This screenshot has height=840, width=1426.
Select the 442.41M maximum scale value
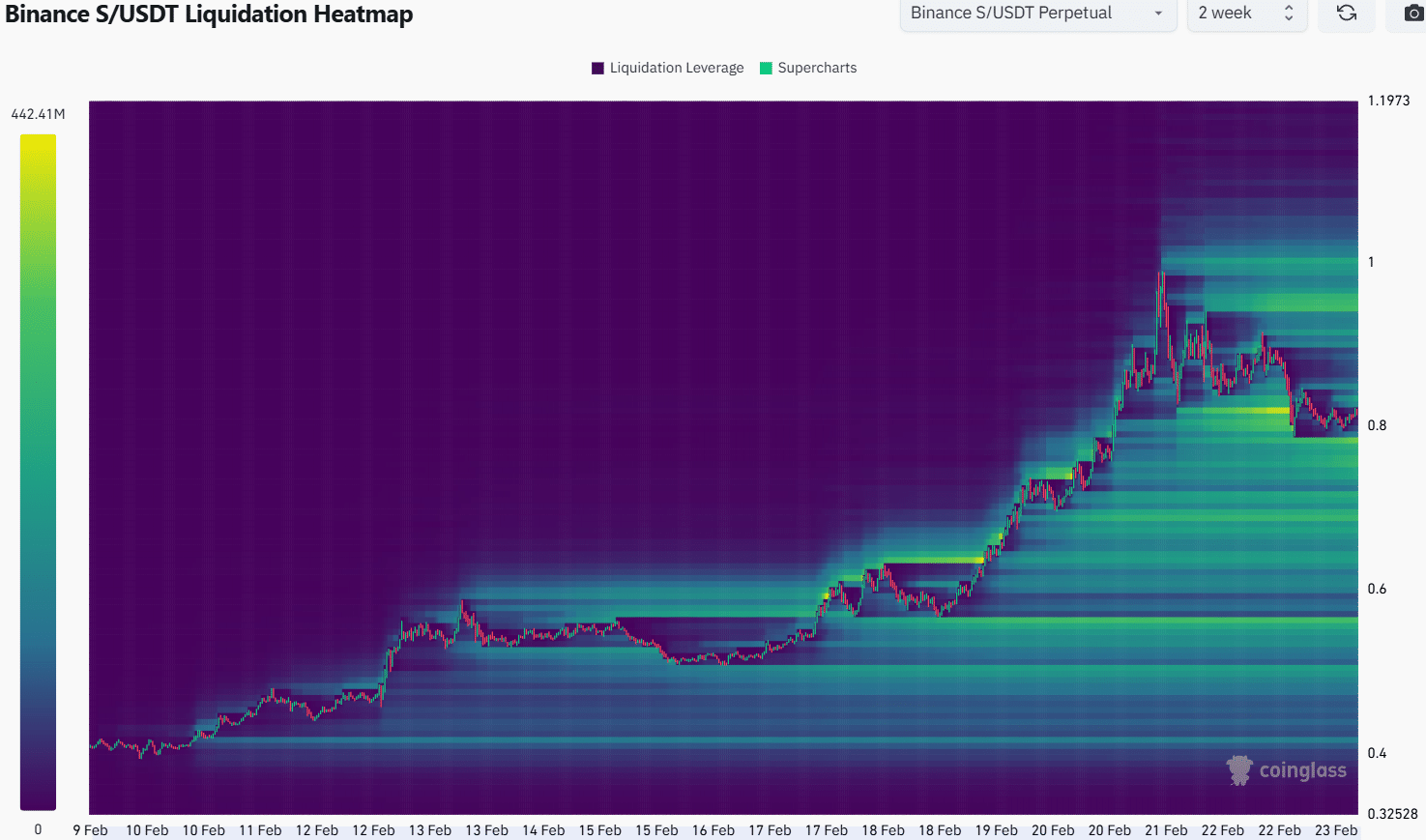pos(38,114)
